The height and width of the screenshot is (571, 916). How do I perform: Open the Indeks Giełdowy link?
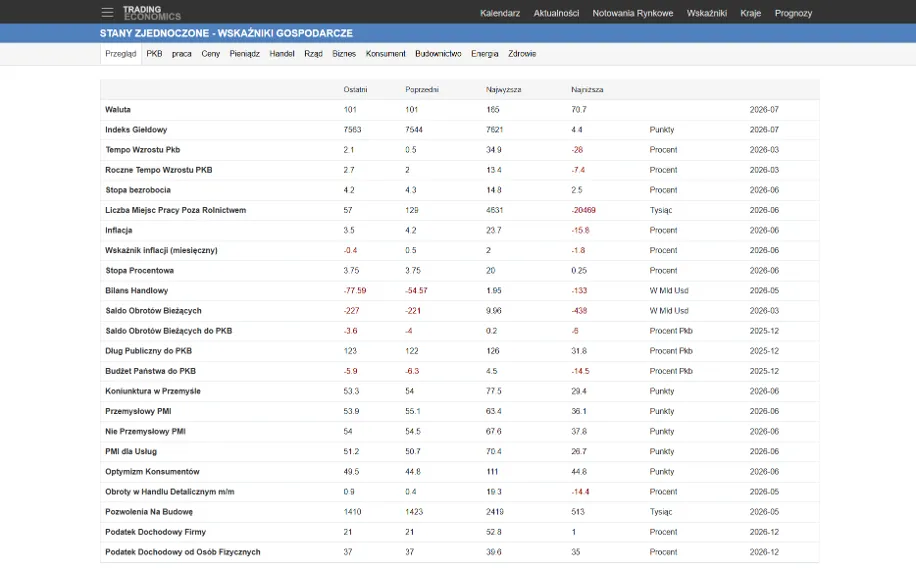(136, 130)
